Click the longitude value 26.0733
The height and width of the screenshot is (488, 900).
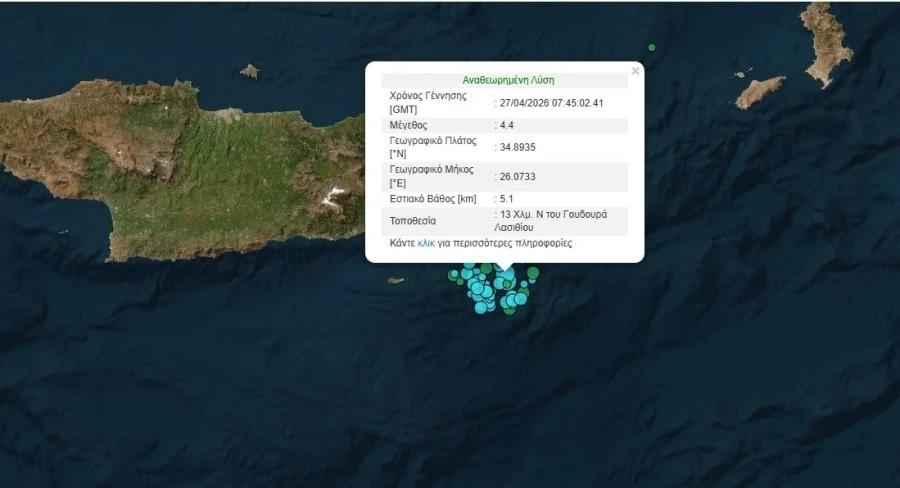pos(517,176)
